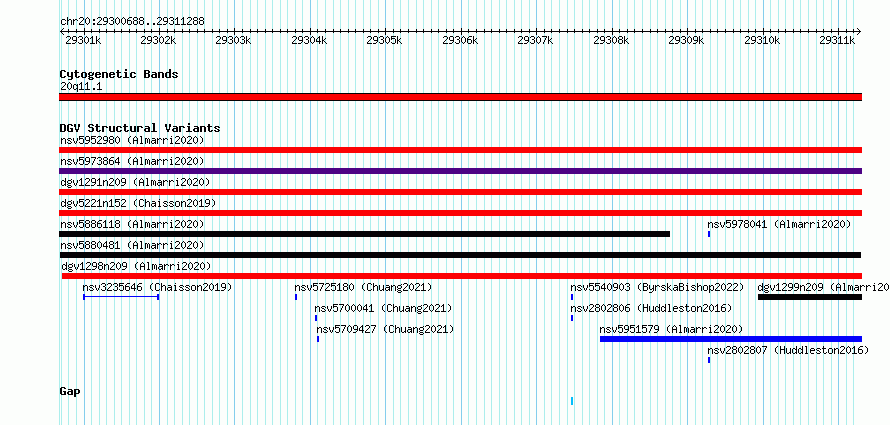Open the dgv5221n152 (Chaisson2019) variant label
The image size is (890, 425).
click(x=138, y=203)
